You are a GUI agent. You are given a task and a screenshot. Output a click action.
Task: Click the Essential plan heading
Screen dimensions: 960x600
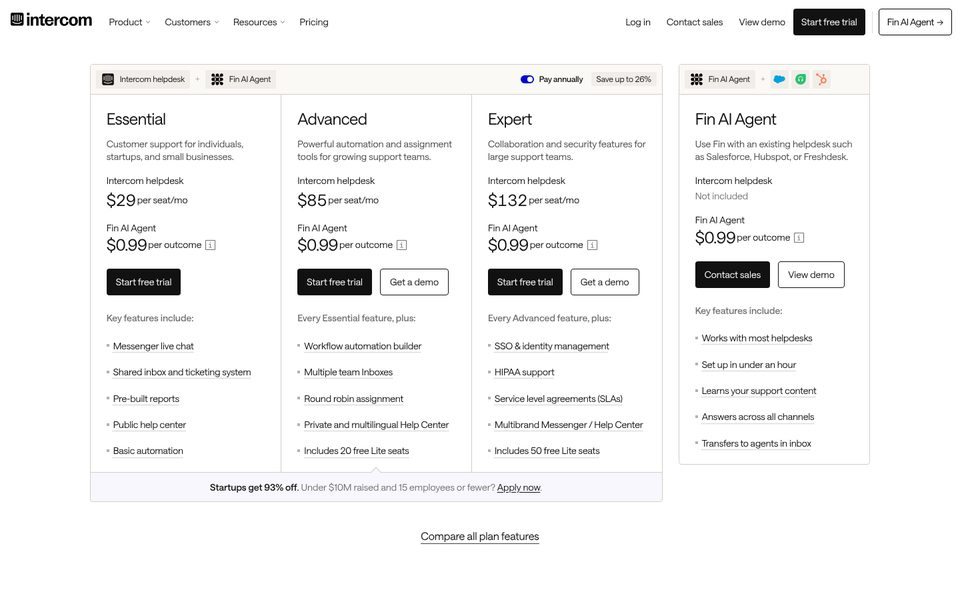click(136, 119)
